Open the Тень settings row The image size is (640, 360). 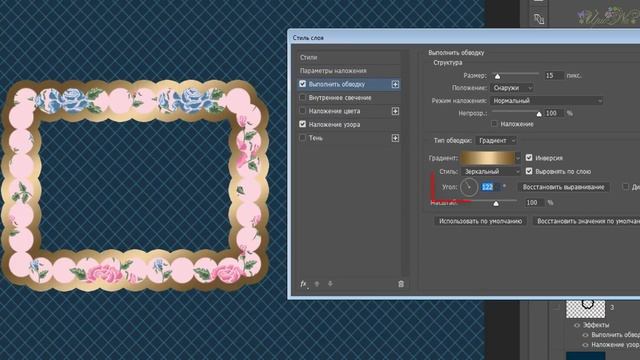point(349,138)
